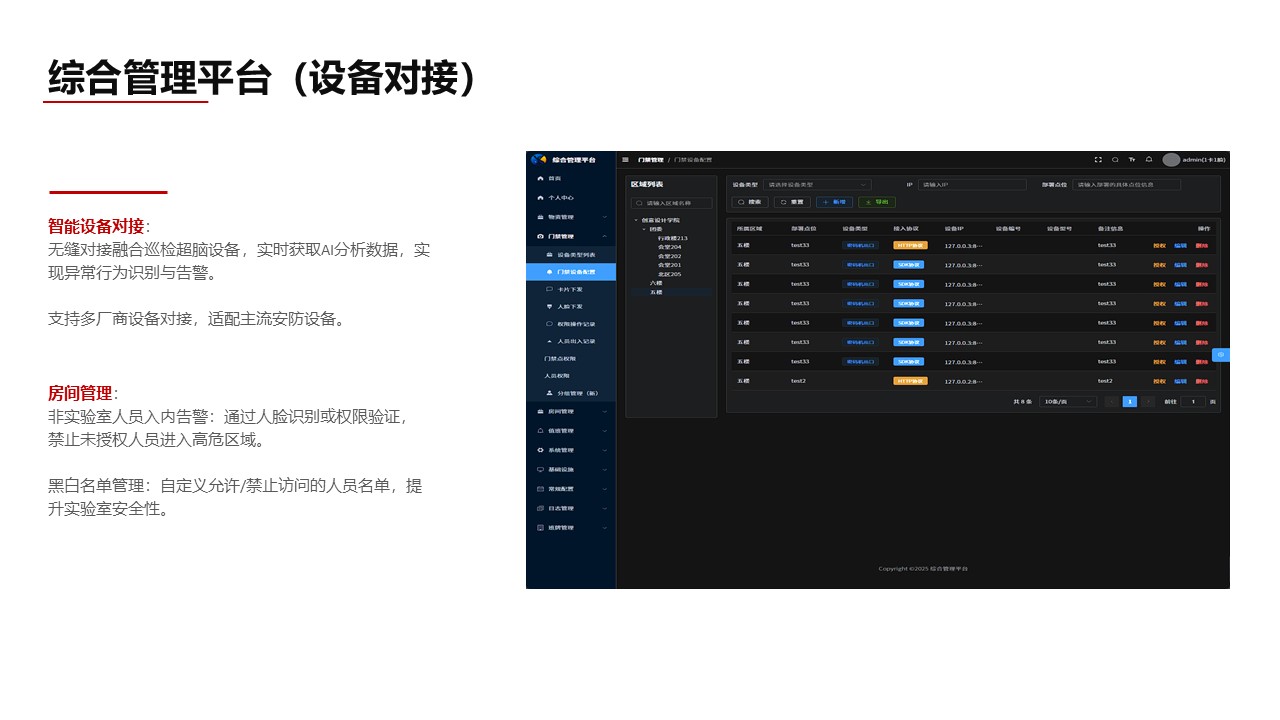Collapse the 创富设计学院 tree node
The width and height of the screenshot is (1280, 720).
tap(634, 219)
